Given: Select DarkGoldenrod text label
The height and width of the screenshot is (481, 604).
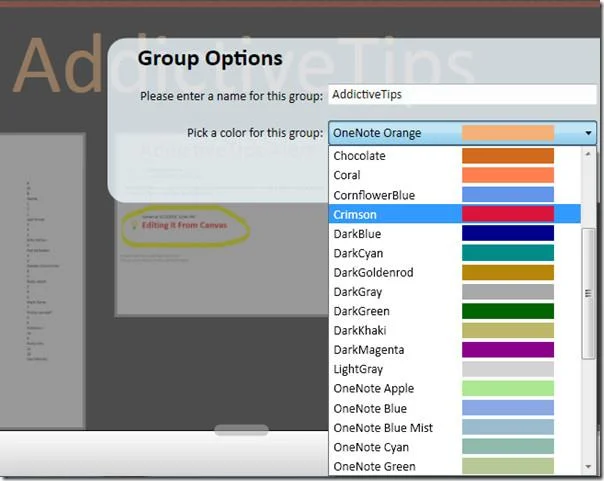Looking at the screenshot, I should 373,272.
